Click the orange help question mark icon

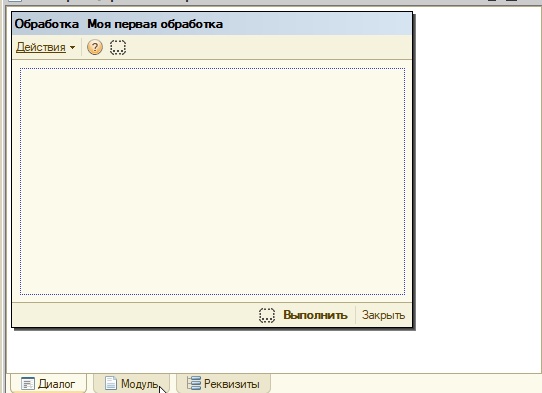click(x=95, y=47)
